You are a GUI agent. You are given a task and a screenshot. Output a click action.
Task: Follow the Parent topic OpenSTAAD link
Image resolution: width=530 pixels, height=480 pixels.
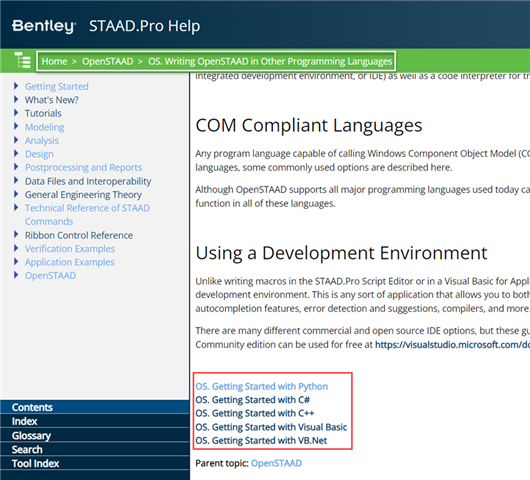pyautogui.click(x=276, y=463)
